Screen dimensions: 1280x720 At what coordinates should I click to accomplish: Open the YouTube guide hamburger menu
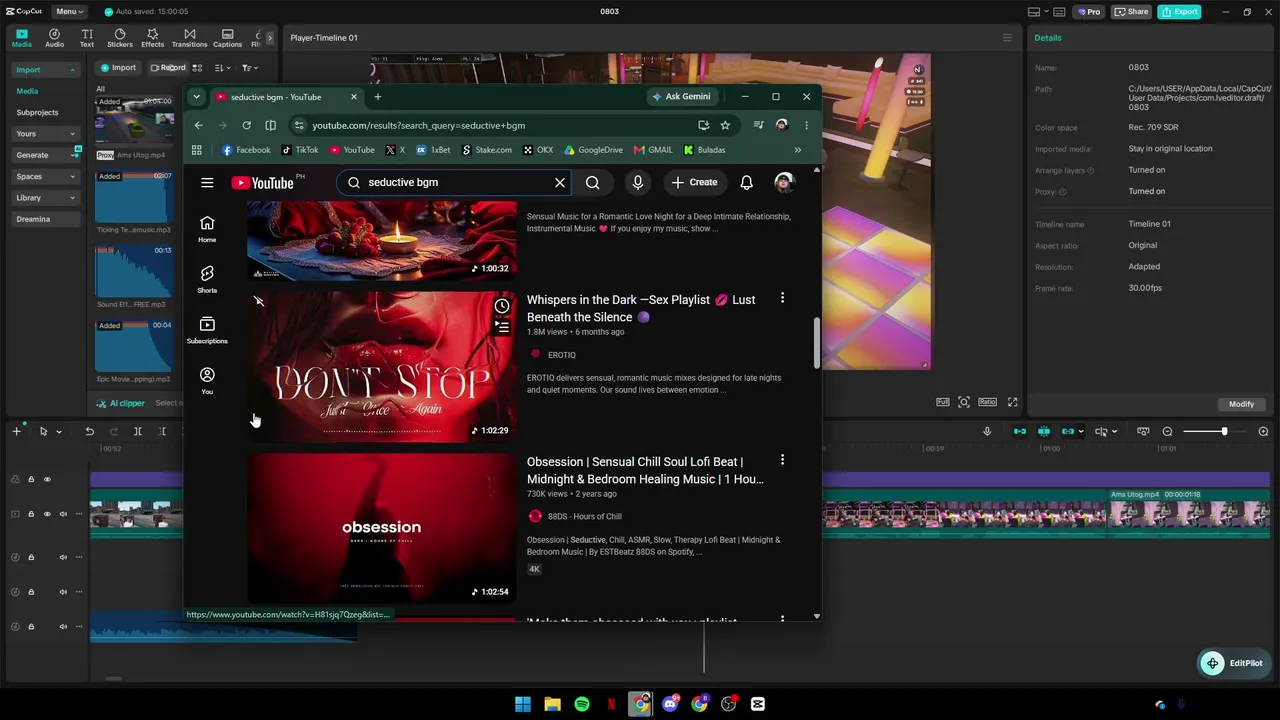(x=207, y=183)
